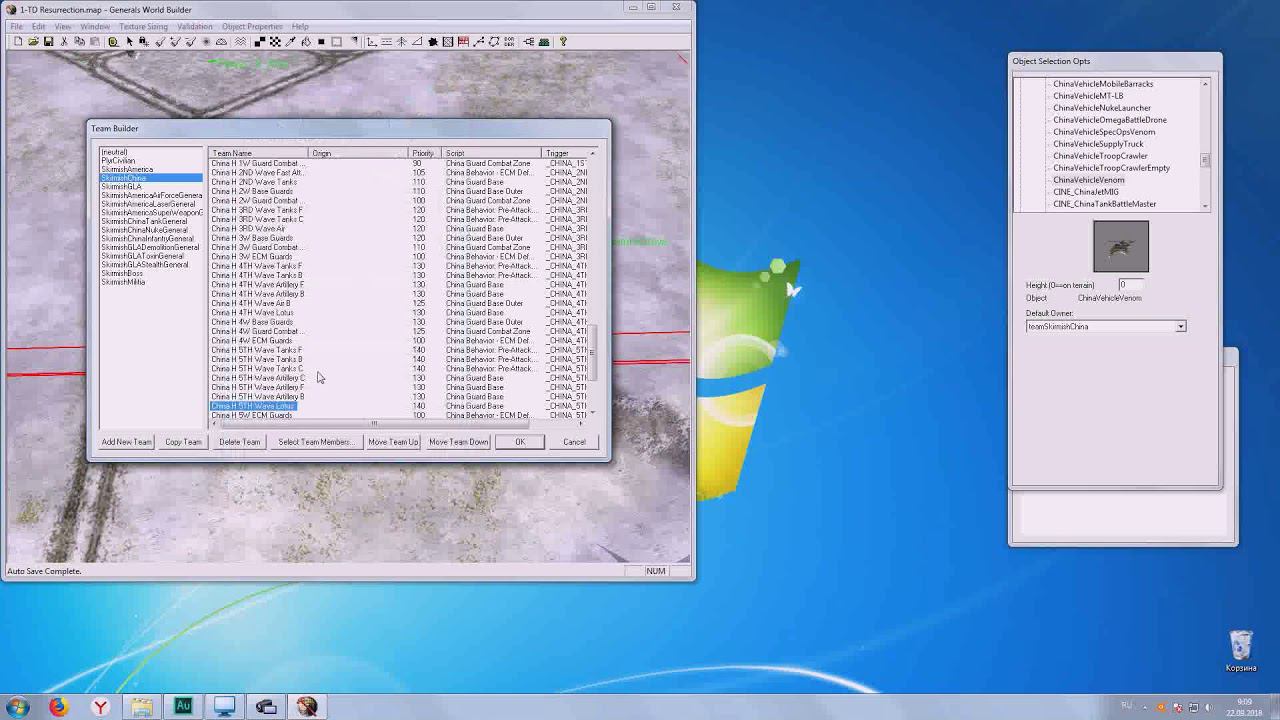This screenshot has height=720, width=1280.
Task: Select SkirmishAmerica in the player list
Action: tap(127, 169)
